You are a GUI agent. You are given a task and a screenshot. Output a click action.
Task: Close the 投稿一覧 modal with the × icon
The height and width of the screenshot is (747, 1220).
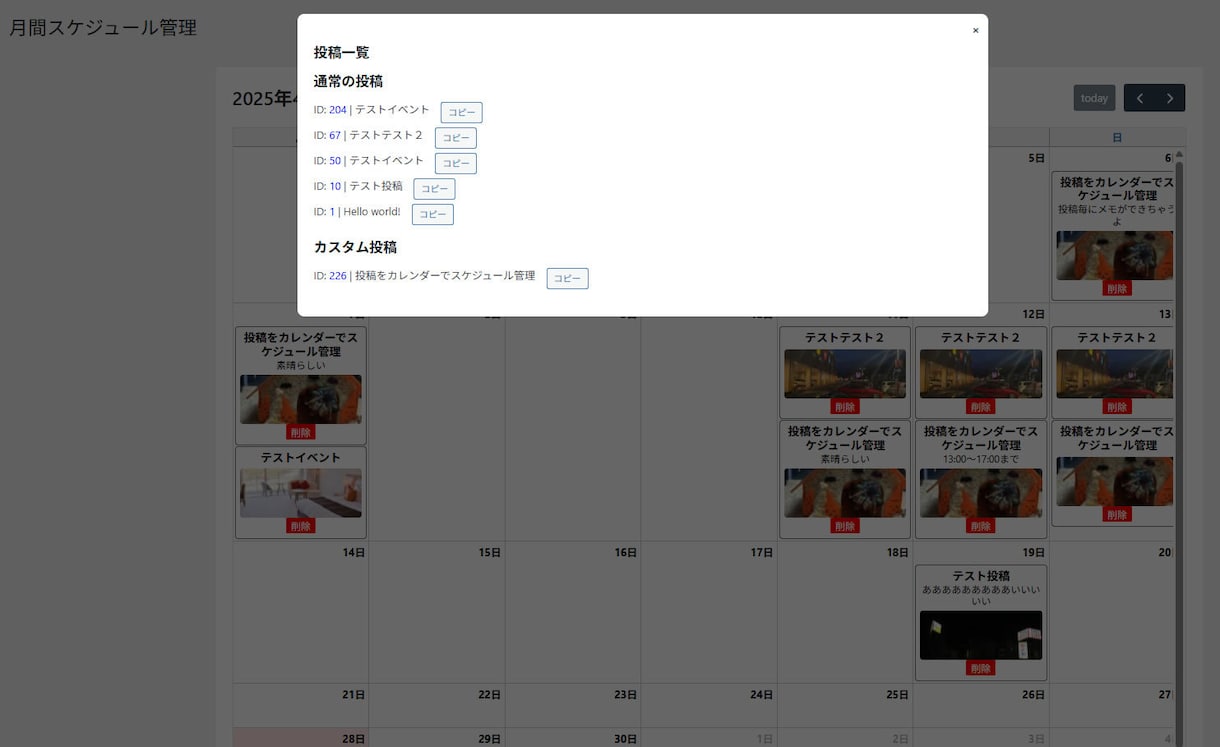[x=975, y=31]
